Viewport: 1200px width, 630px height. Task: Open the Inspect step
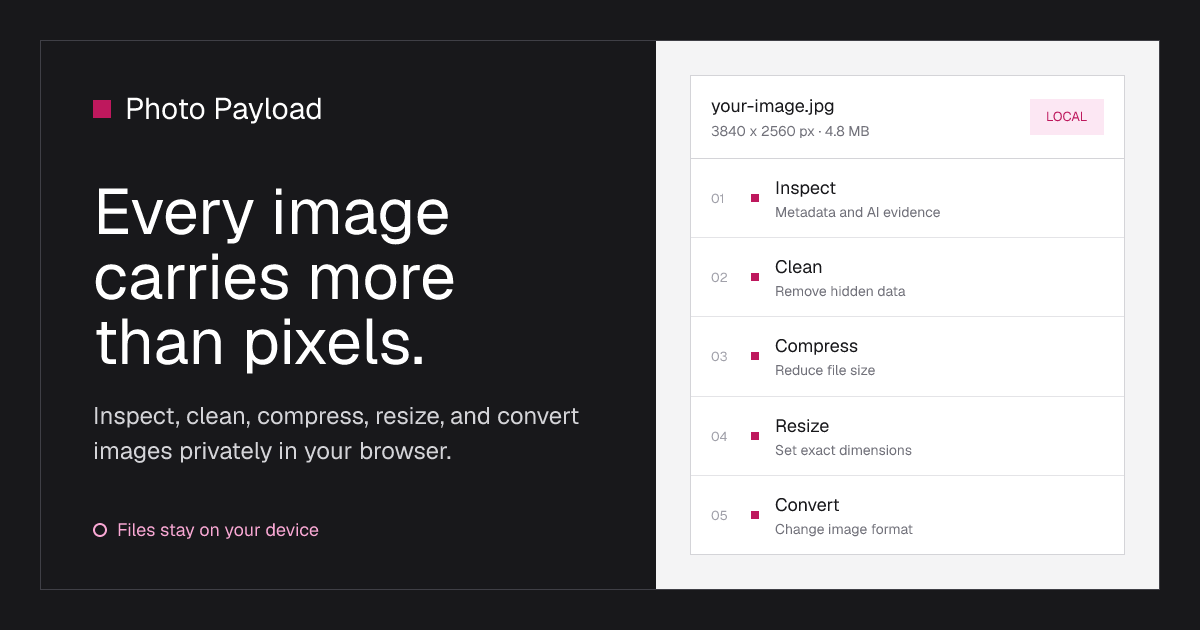(907, 198)
